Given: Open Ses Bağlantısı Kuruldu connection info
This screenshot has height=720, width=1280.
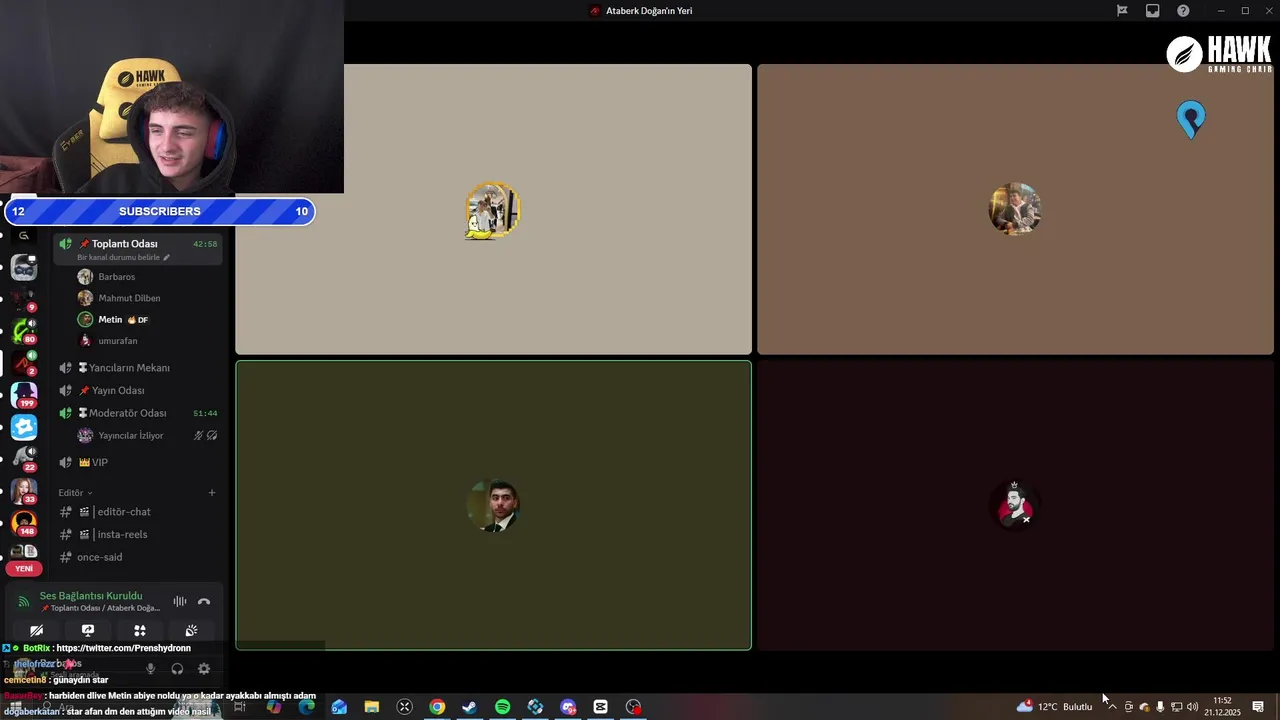Looking at the screenshot, I should [91, 596].
